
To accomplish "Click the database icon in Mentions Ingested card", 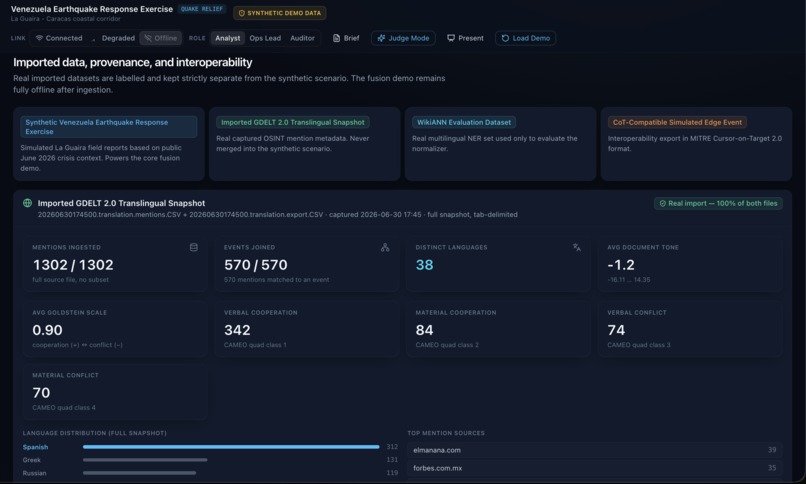I will pyautogui.click(x=194, y=247).
